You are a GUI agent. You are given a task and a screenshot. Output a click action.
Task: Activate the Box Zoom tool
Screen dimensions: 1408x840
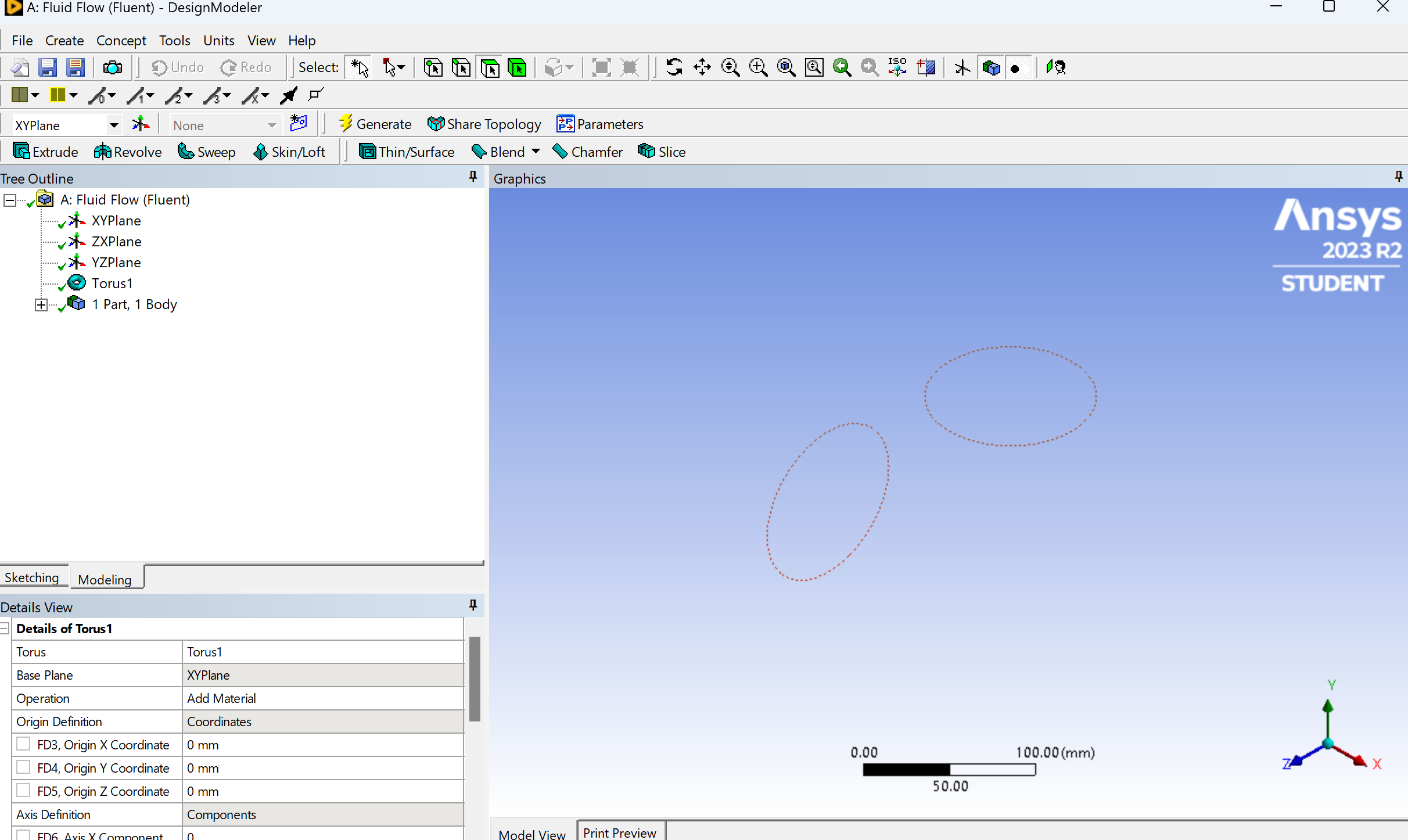[x=758, y=67]
